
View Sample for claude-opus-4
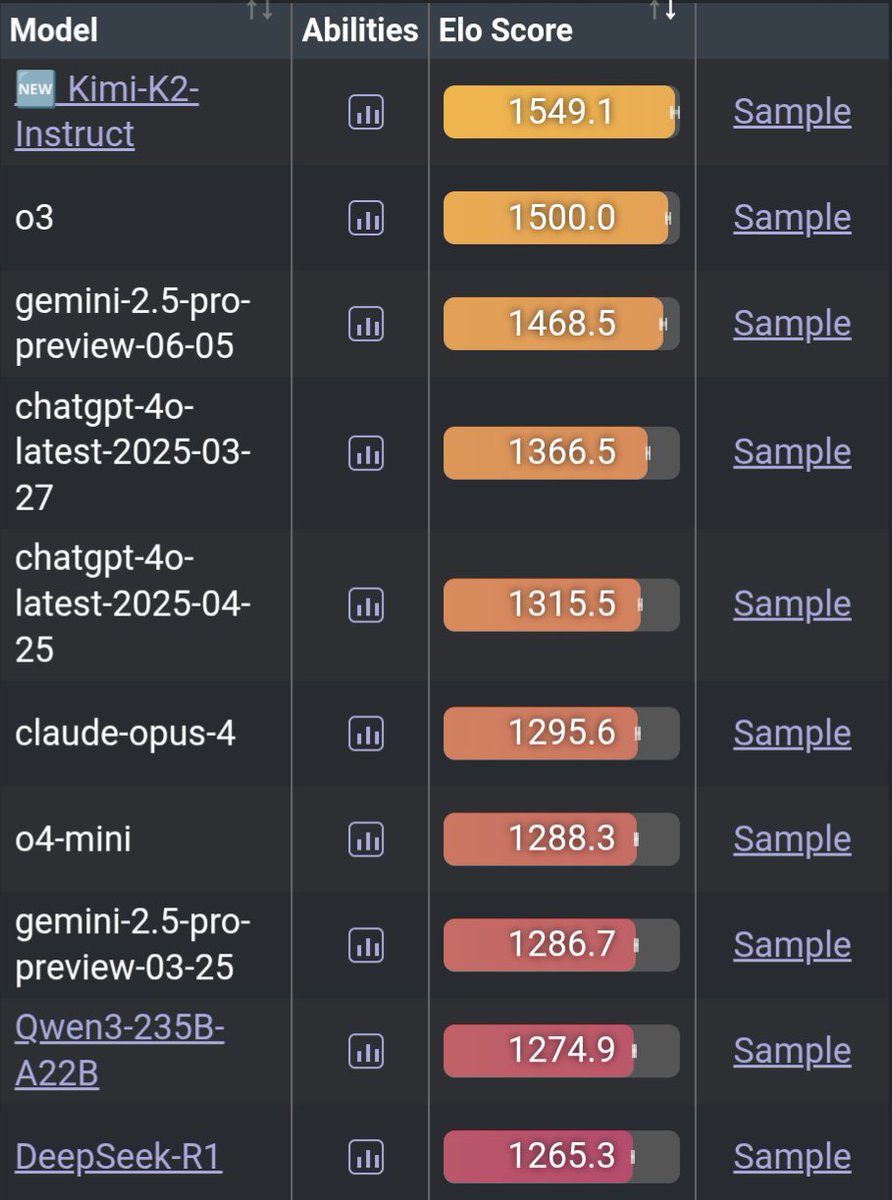point(792,734)
